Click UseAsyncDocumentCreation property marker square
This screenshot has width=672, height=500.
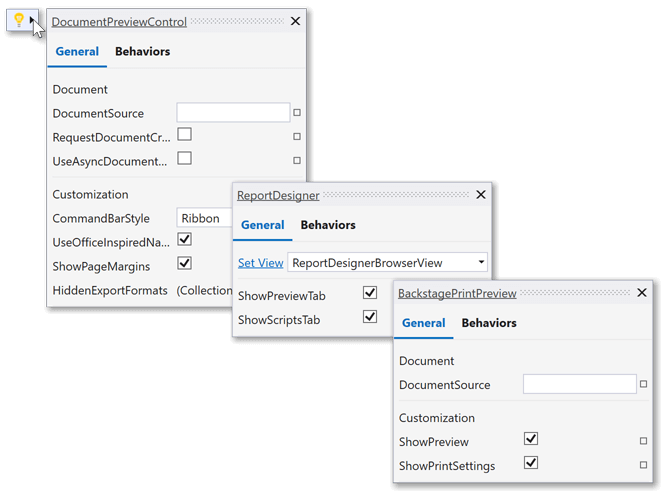pyautogui.click(x=297, y=160)
